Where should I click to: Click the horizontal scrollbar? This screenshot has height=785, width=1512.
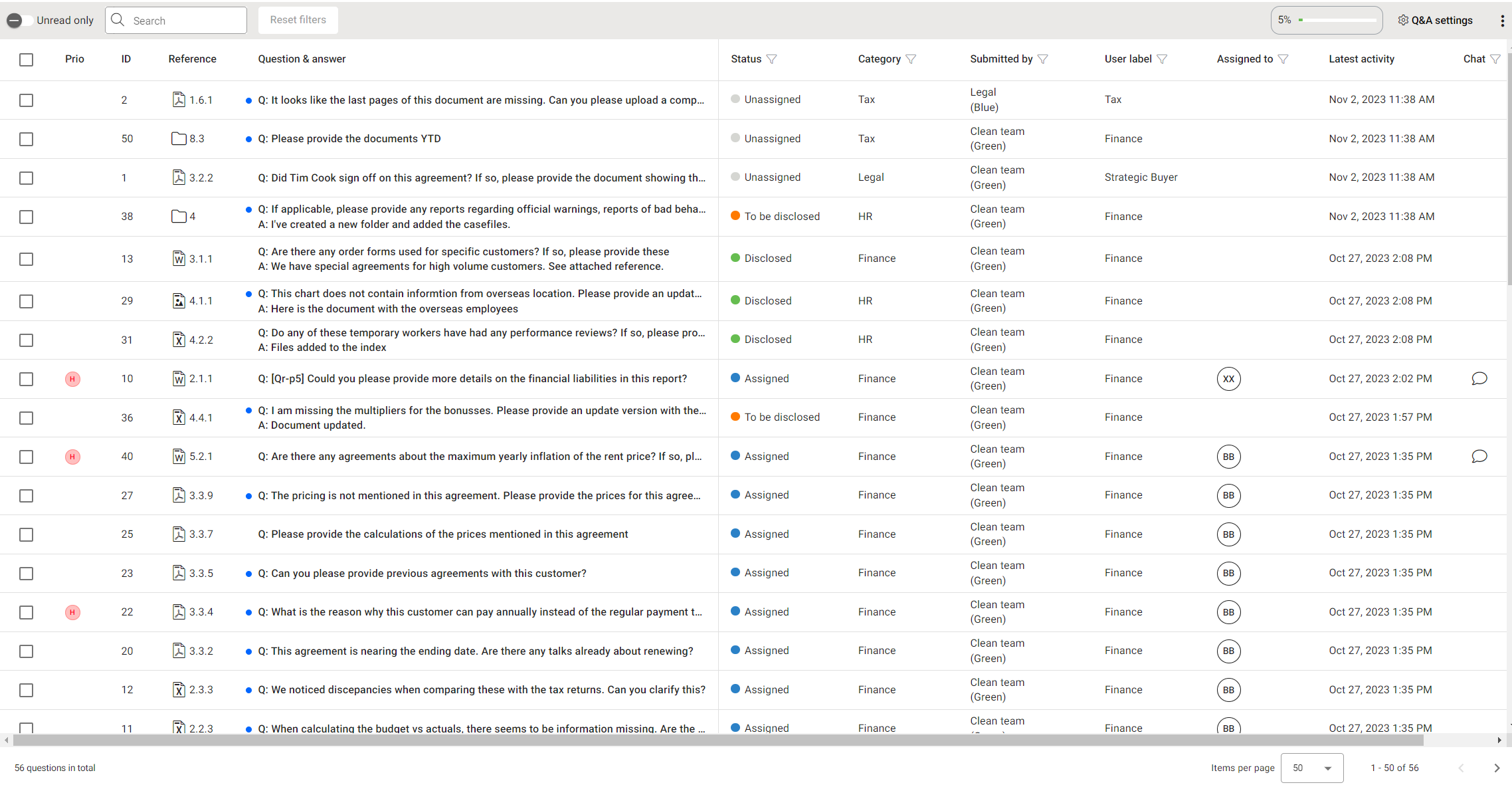[717, 740]
